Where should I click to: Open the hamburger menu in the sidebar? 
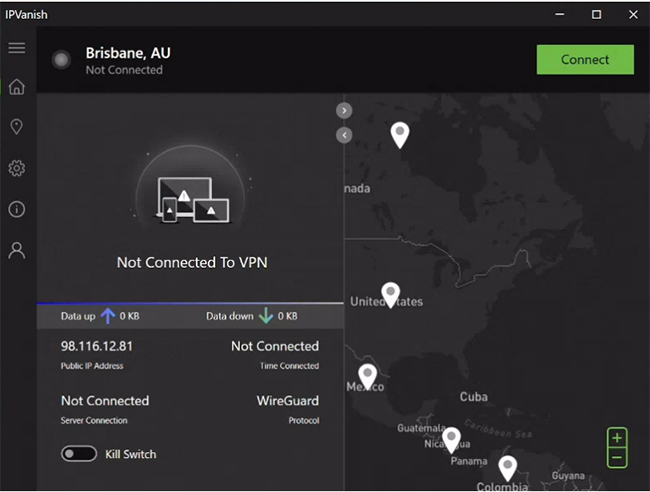pos(17,48)
